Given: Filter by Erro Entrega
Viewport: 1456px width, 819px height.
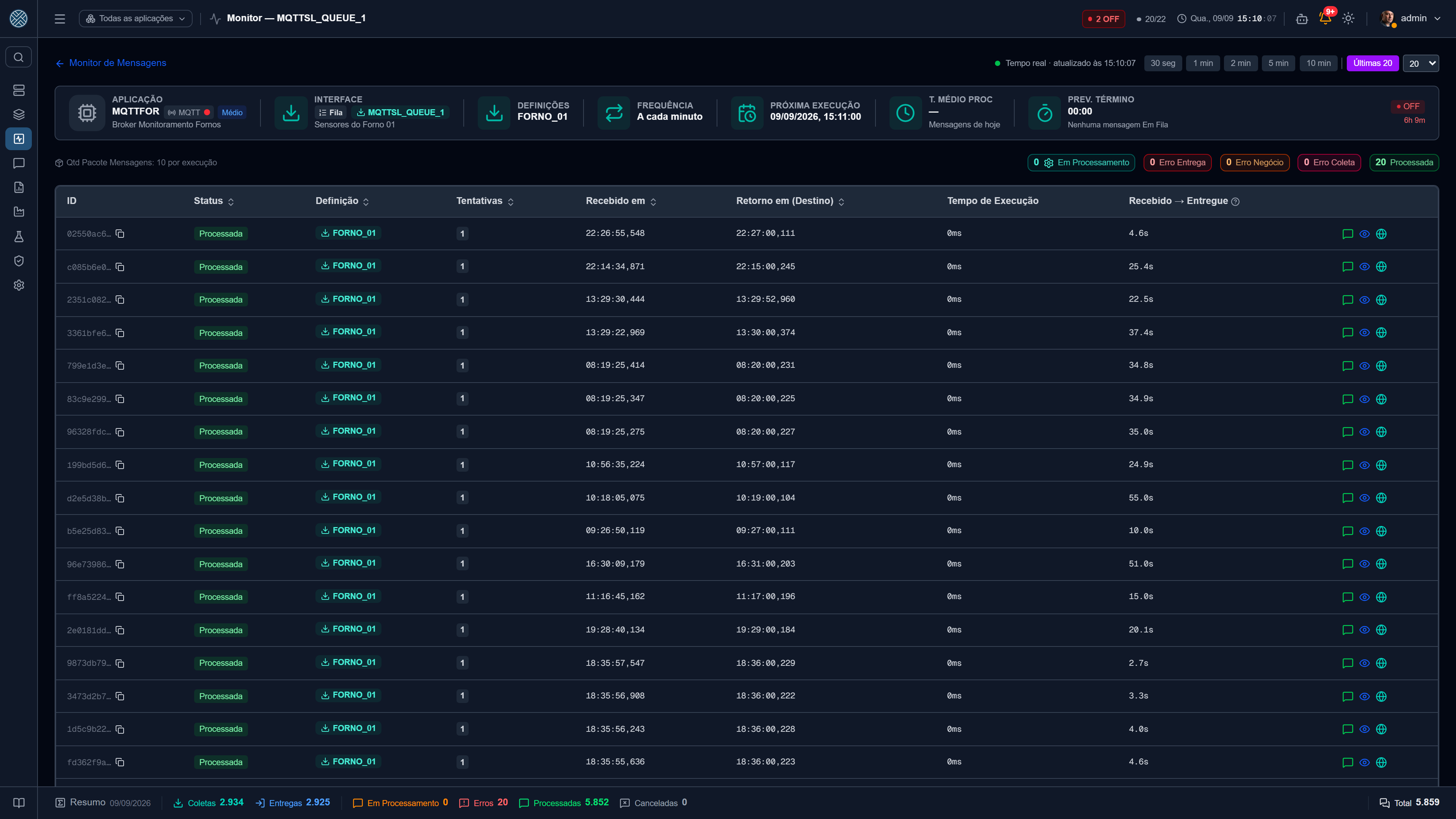Looking at the screenshot, I should pos(1177,163).
